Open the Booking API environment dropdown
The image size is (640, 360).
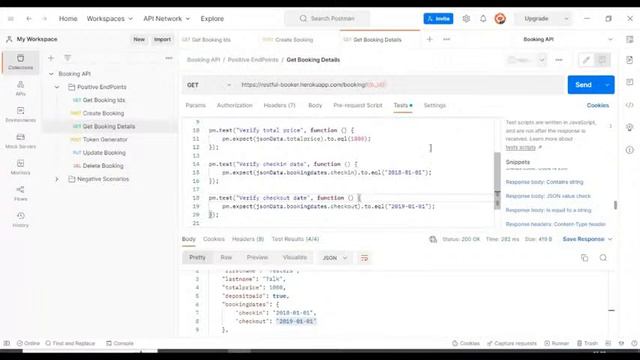[x=567, y=39]
